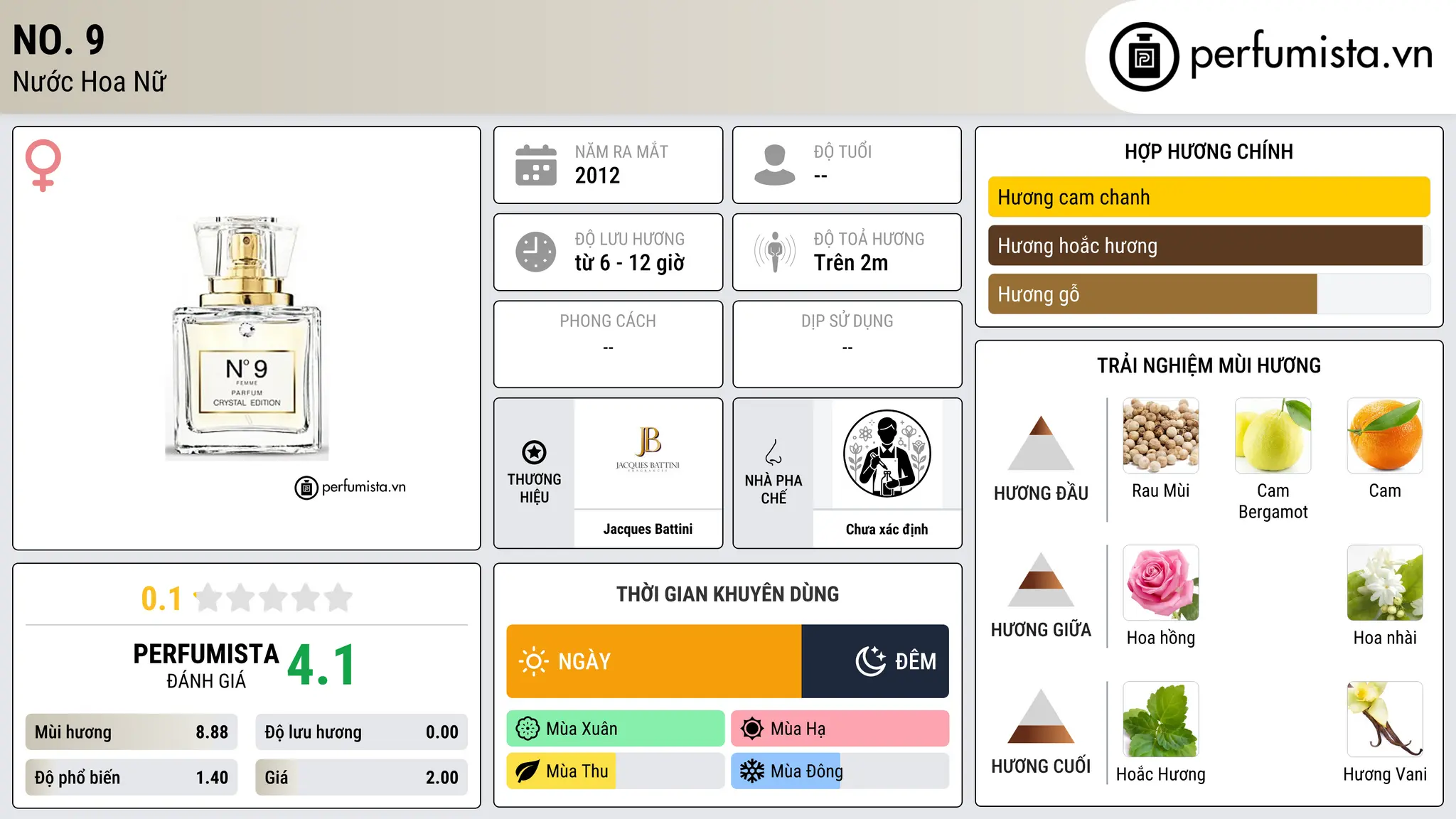This screenshot has height=819, width=1456.
Task: Open the Hương Vani vanilla note image
Action: pos(1385,719)
